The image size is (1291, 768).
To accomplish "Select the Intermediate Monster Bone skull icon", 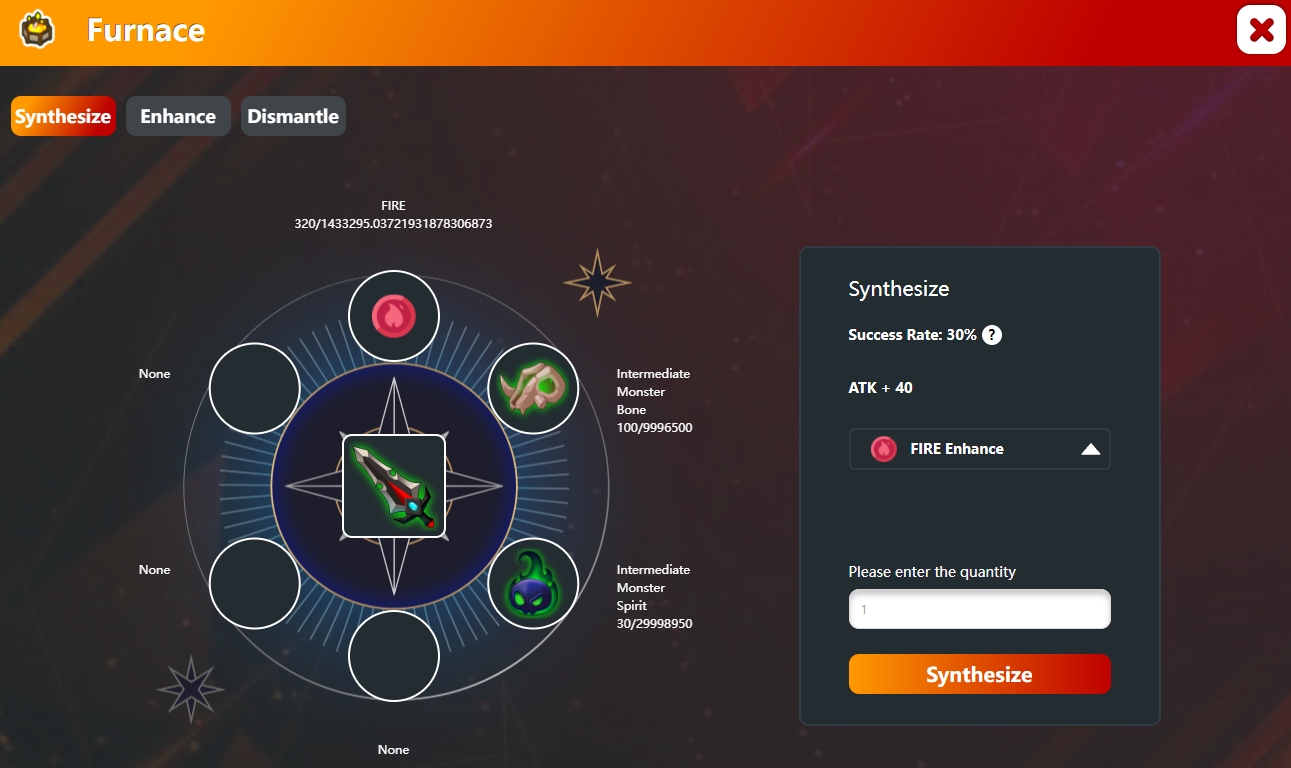I will (533, 388).
